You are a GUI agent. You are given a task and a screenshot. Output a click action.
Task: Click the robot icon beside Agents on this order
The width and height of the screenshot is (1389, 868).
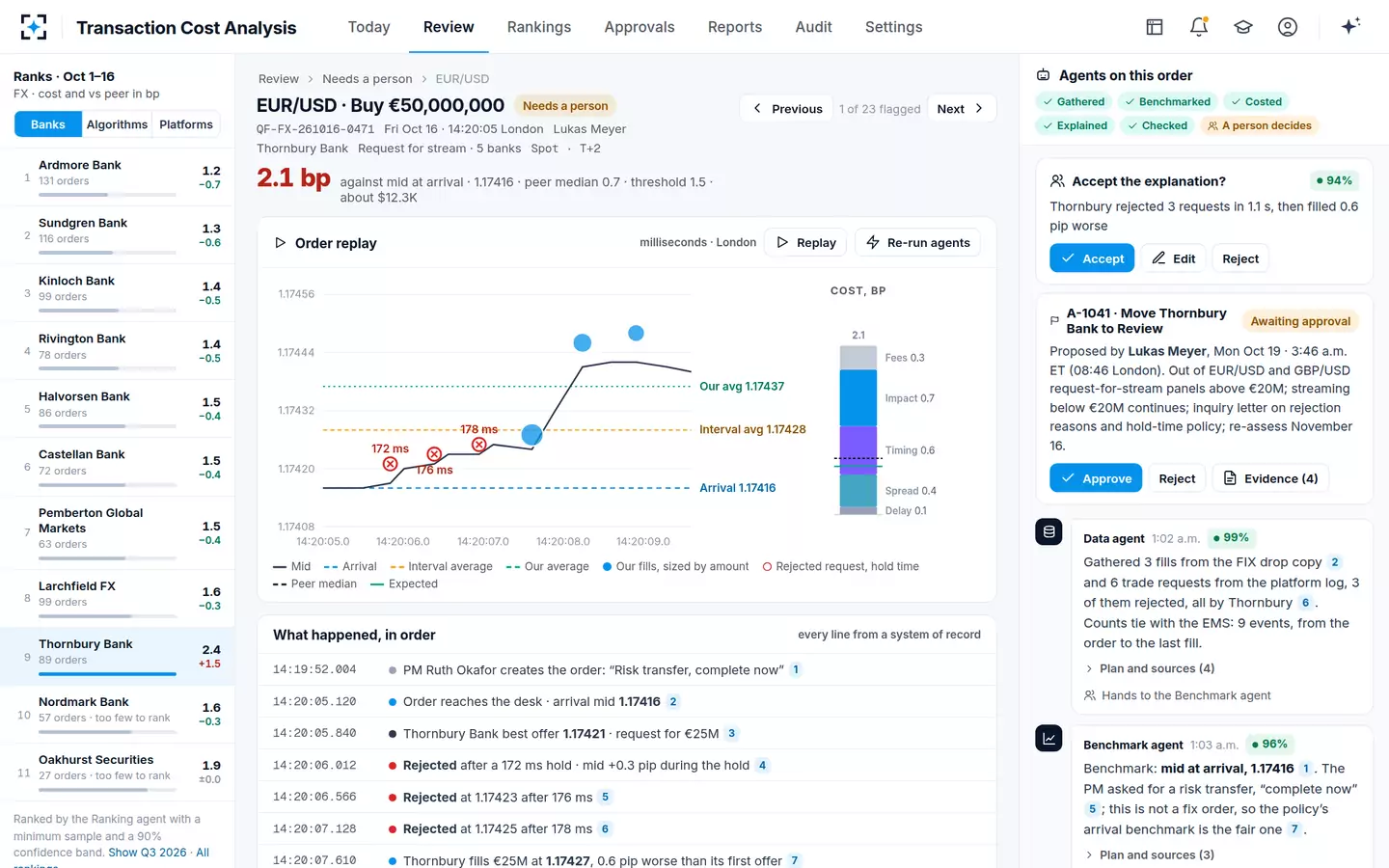[x=1043, y=75]
